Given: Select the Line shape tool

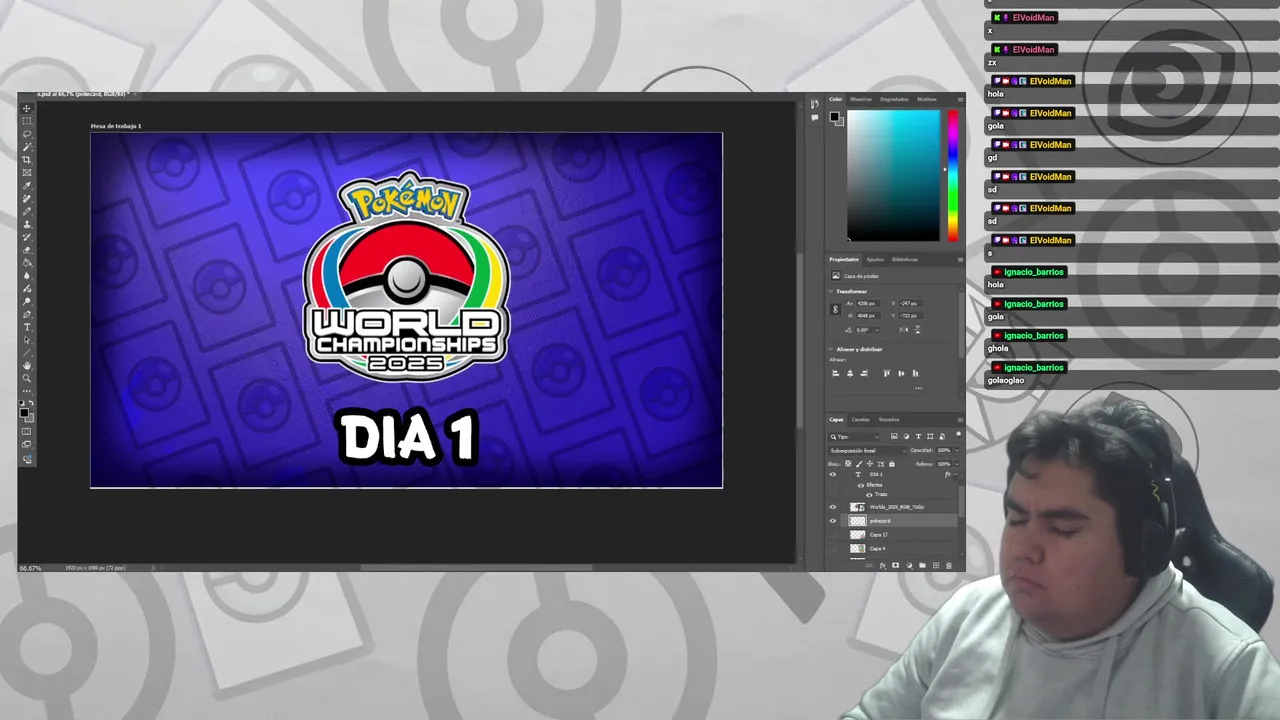Looking at the screenshot, I should (27, 353).
